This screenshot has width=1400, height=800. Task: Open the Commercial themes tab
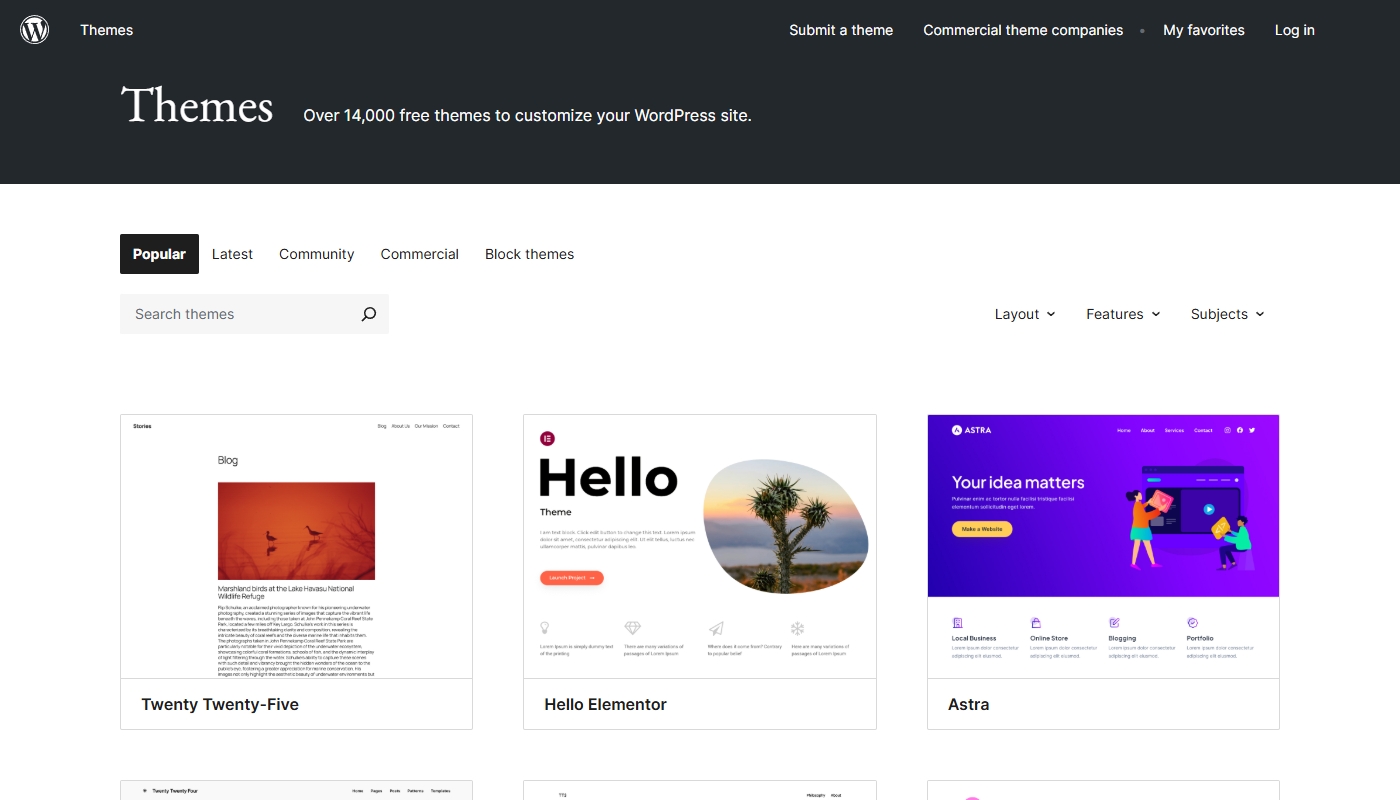pos(419,254)
